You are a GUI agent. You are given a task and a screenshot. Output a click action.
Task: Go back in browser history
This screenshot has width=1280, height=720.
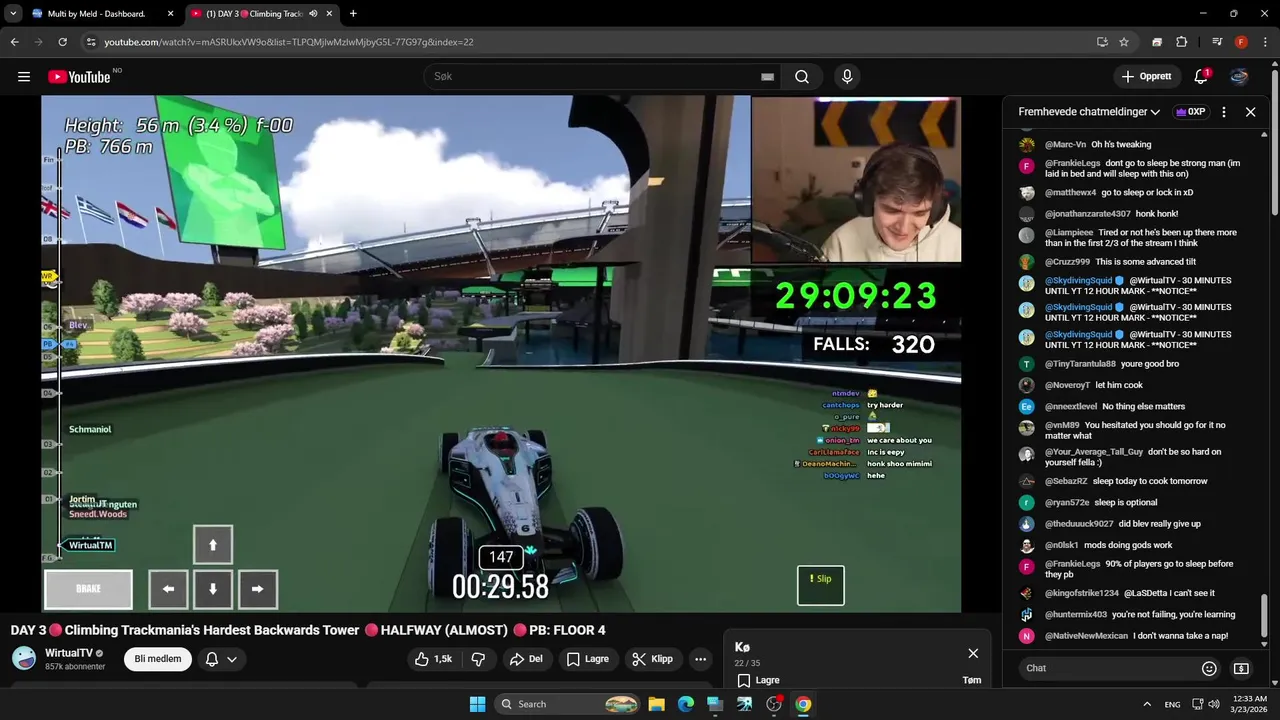coord(14,42)
